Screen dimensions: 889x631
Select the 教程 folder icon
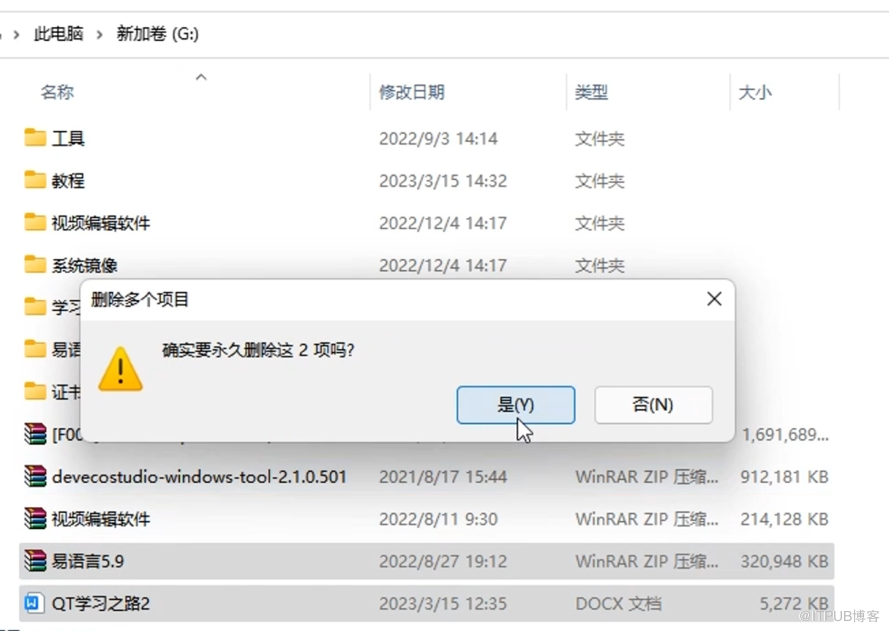35,180
